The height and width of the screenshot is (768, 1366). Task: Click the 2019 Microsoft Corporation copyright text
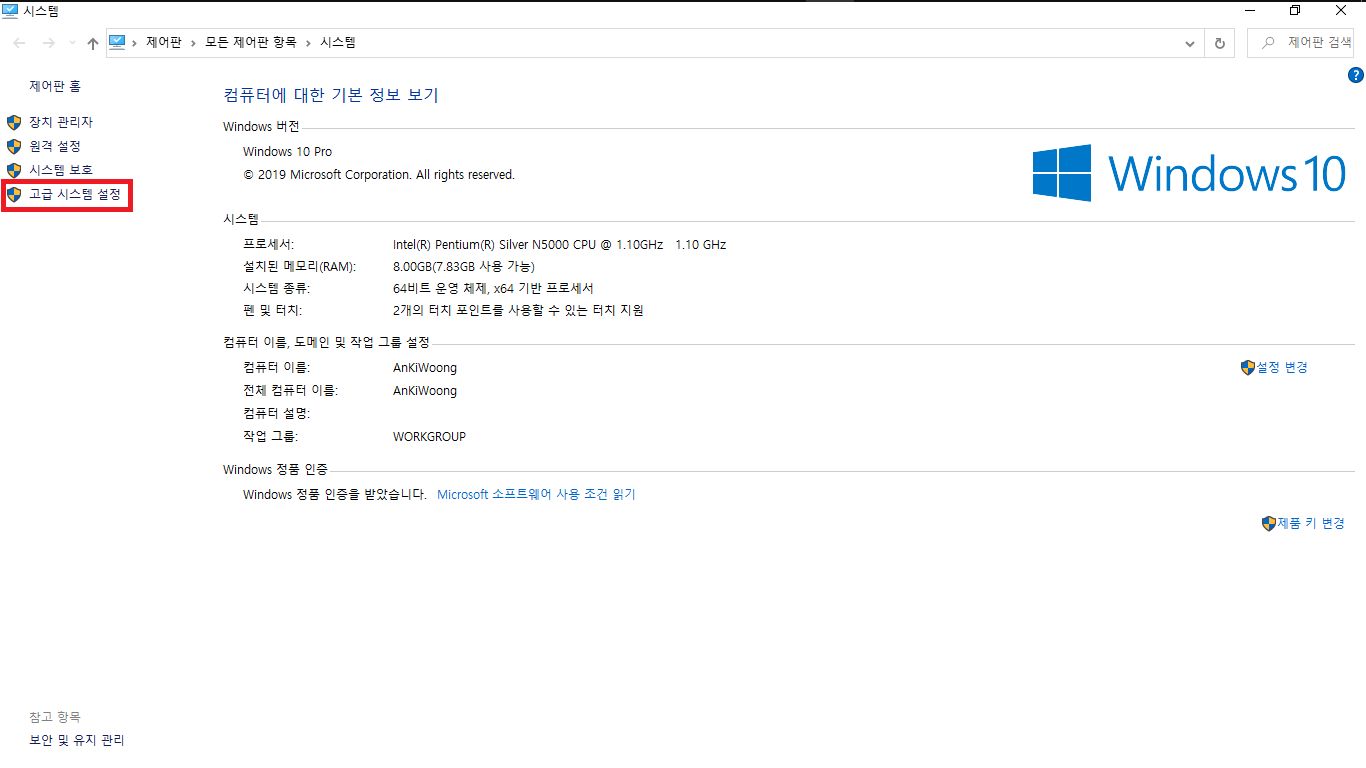click(379, 175)
